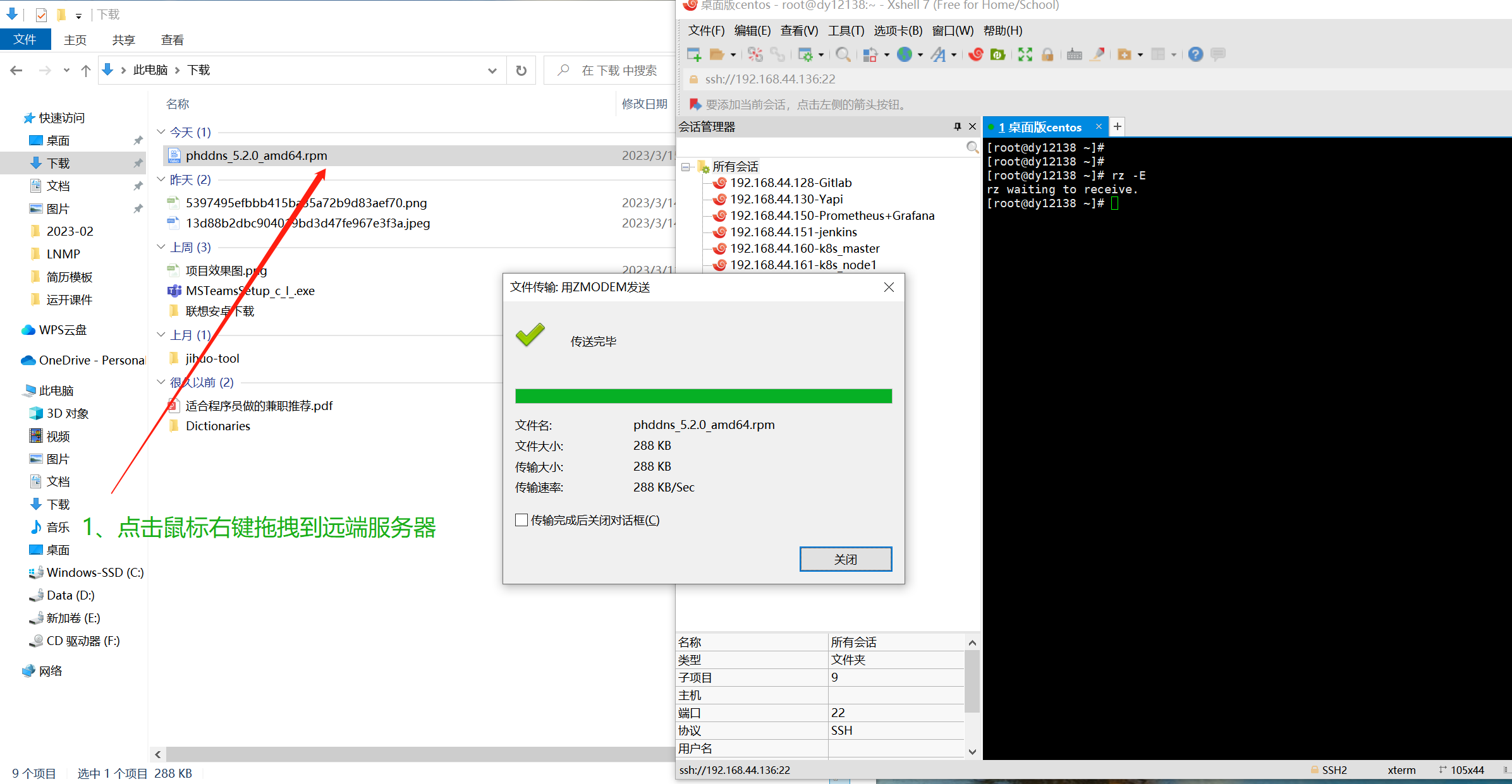The height and width of the screenshot is (784, 1512).
Task: Click the lock screen padlock icon
Action: [1047, 55]
